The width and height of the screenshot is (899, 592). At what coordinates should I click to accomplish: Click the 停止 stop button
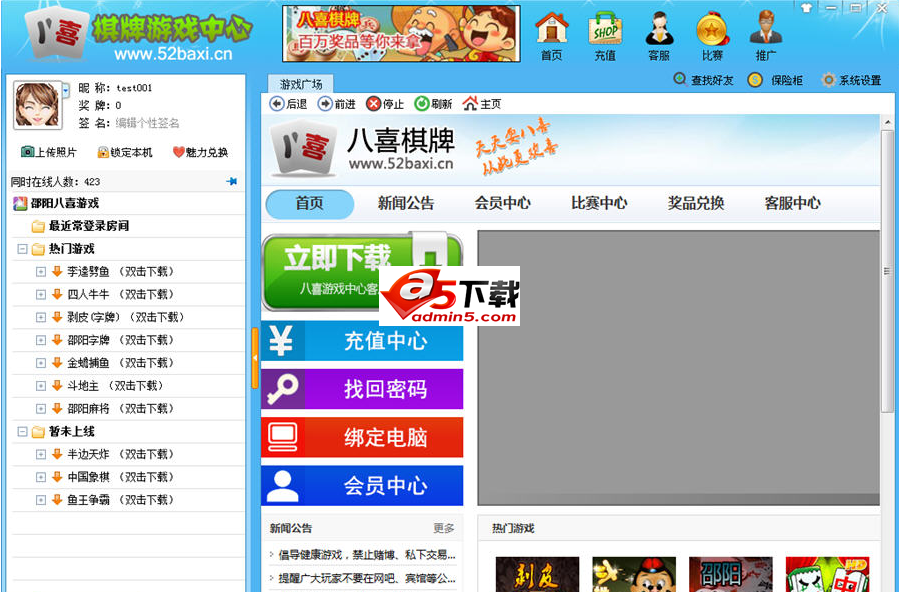pyautogui.click(x=385, y=104)
